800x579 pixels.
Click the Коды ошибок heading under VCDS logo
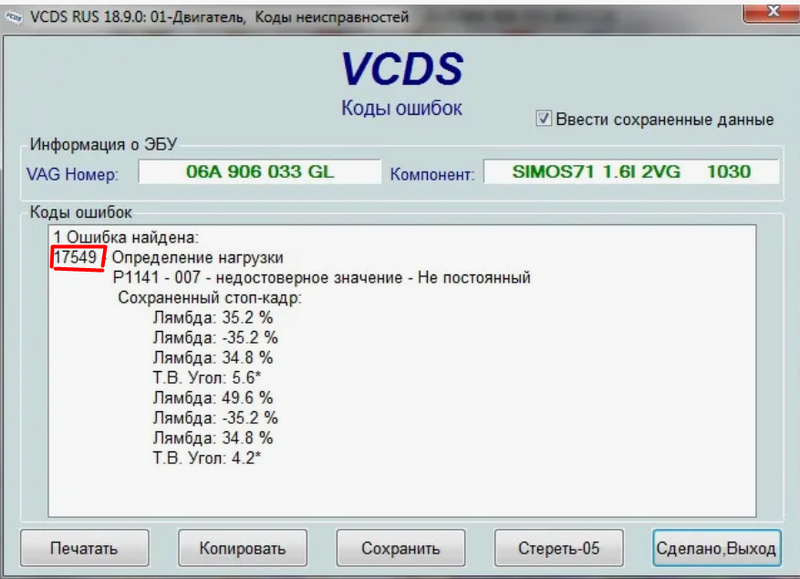click(402, 108)
